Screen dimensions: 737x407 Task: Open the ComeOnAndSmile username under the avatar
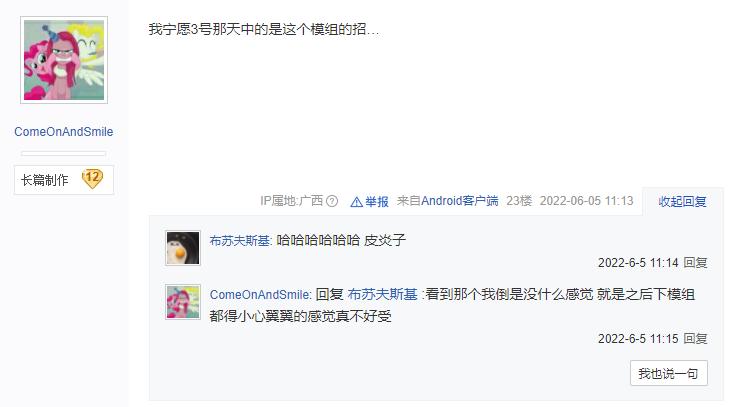point(63,132)
